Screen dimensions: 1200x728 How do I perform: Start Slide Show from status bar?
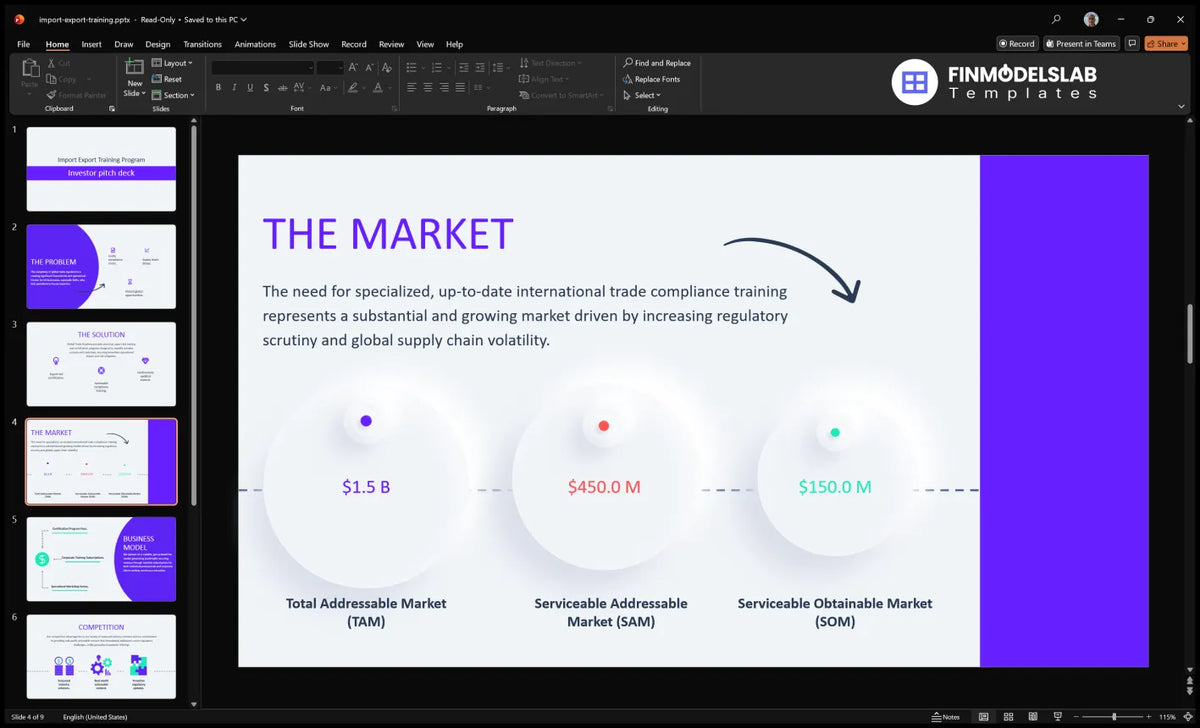(x=1058, y=716)
